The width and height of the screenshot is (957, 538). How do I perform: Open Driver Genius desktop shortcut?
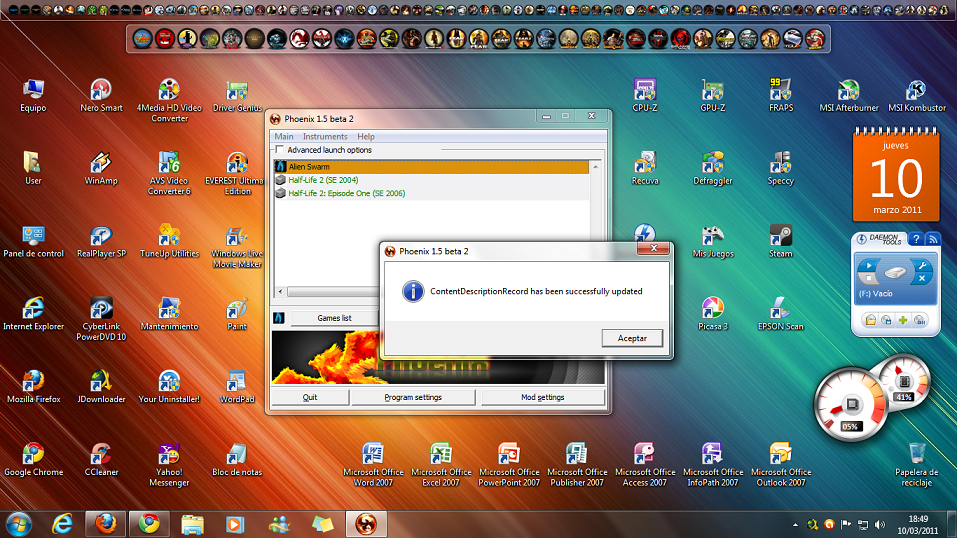pos(237,96)
